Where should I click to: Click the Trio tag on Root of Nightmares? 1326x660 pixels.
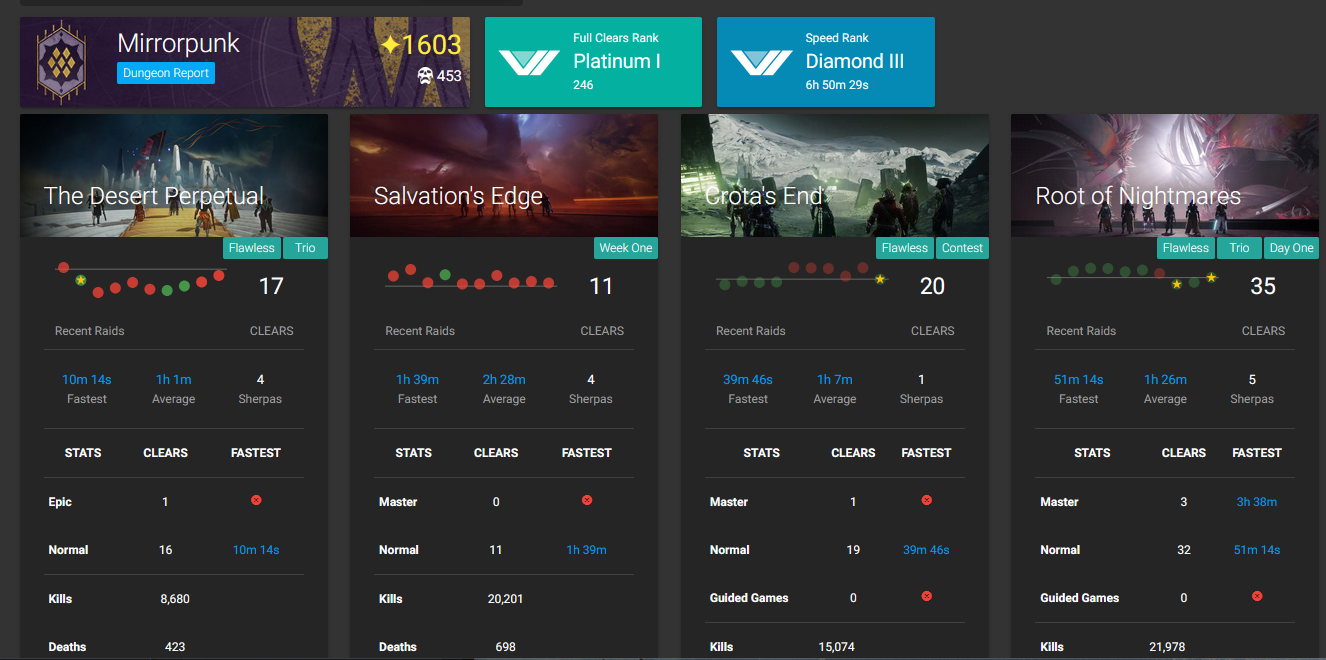click(1240, 248)
